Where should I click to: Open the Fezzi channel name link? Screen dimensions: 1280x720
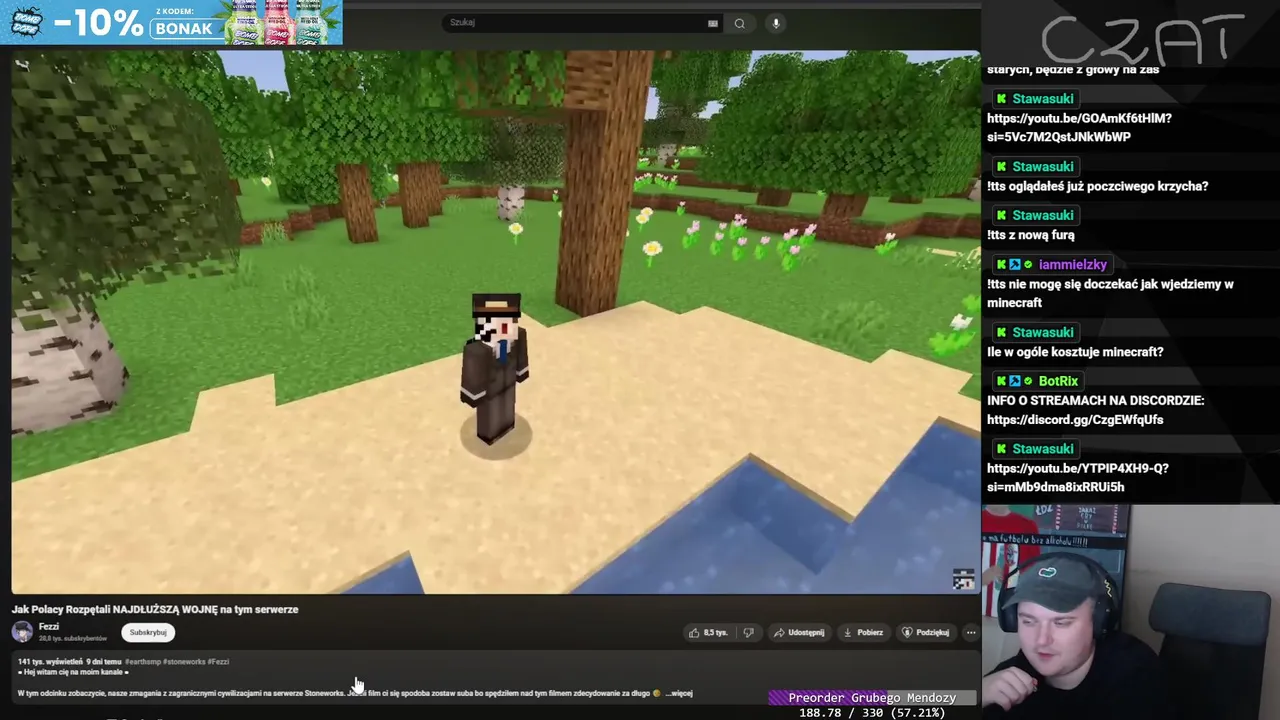[48, 627]
